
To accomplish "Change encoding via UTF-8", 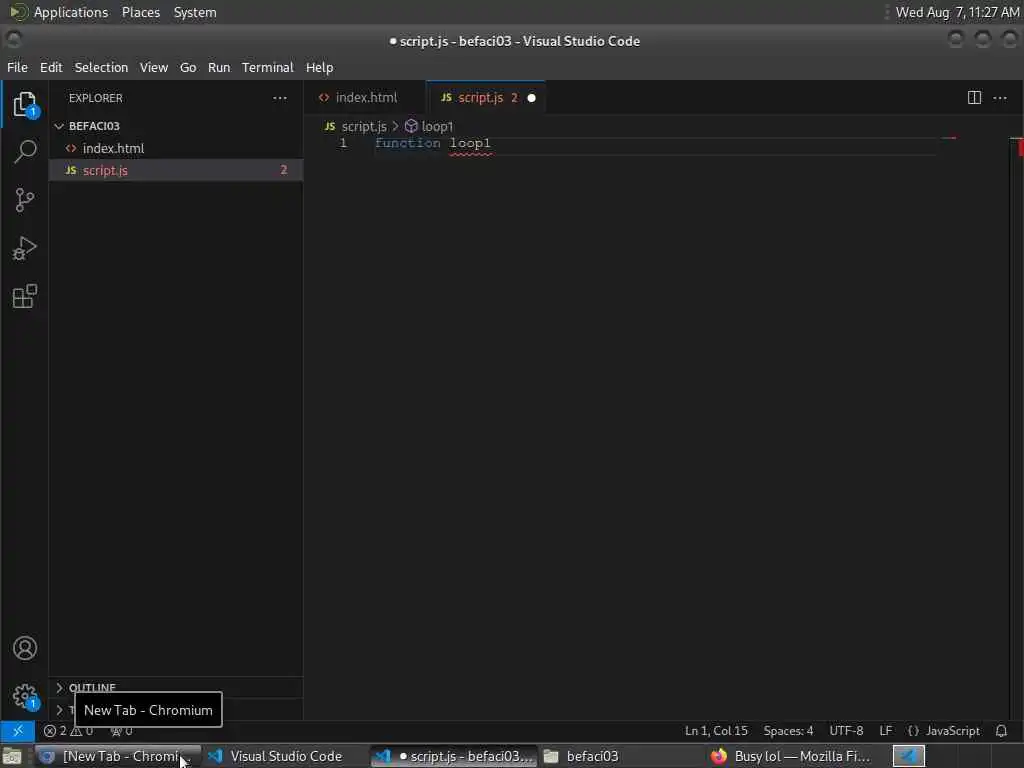I will pos(846,731).
